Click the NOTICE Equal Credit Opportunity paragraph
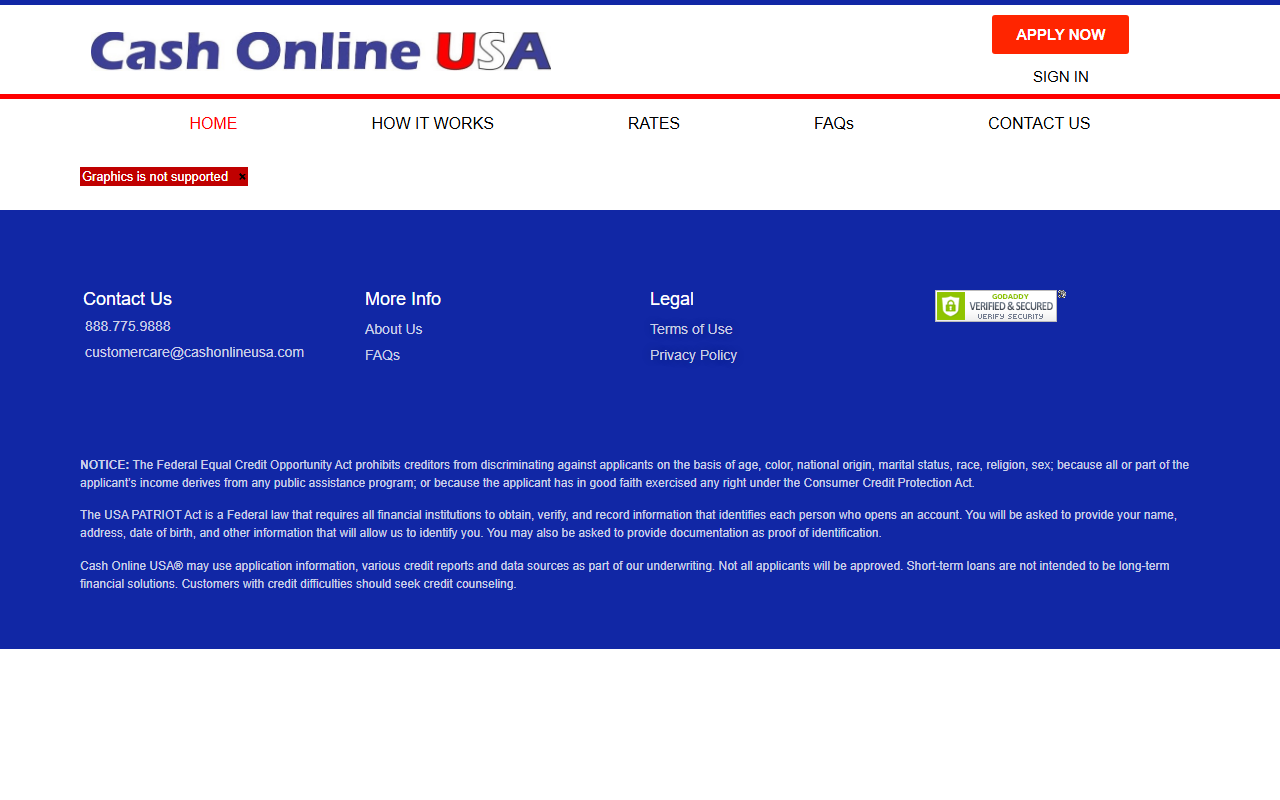1280x800 pixels. coord(635,474)
